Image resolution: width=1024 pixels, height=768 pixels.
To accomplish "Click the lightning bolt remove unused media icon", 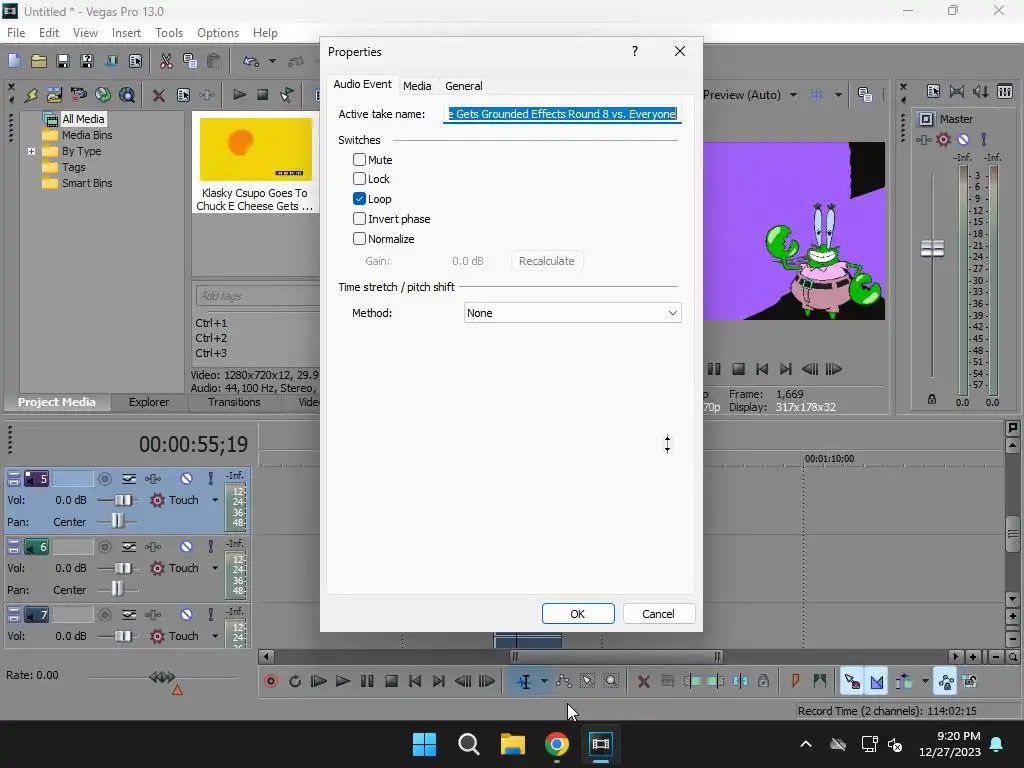I will pyautogui.click(x=31, y=95).
